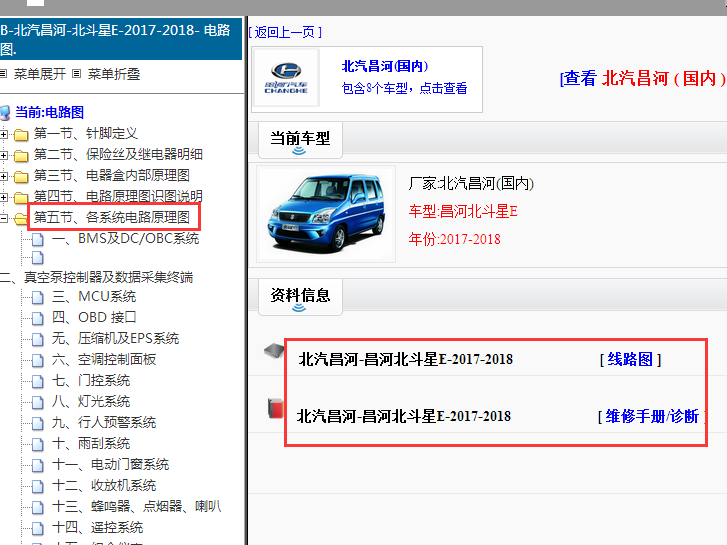The image size is (727, 545).
Task: Click page icon beside 十一、电动门窗系统
Action: (38, 465)
